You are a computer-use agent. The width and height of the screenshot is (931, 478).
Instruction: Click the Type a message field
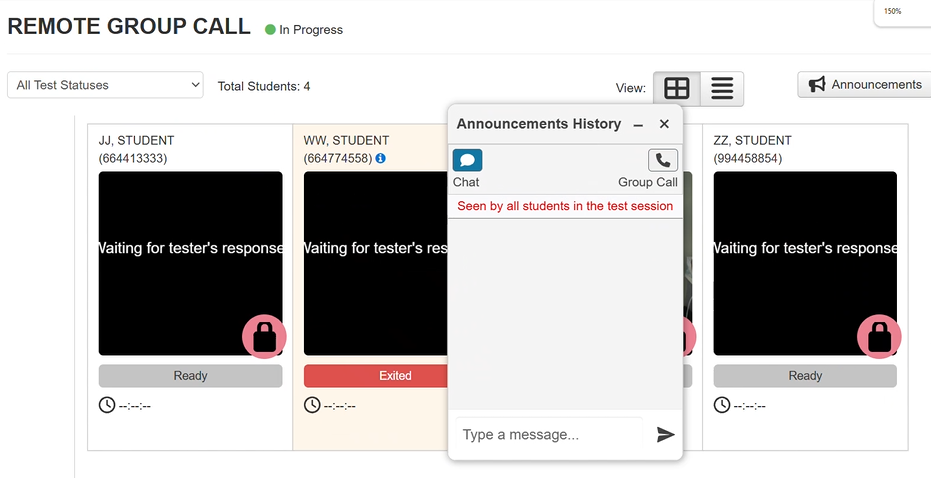[550, 434]
